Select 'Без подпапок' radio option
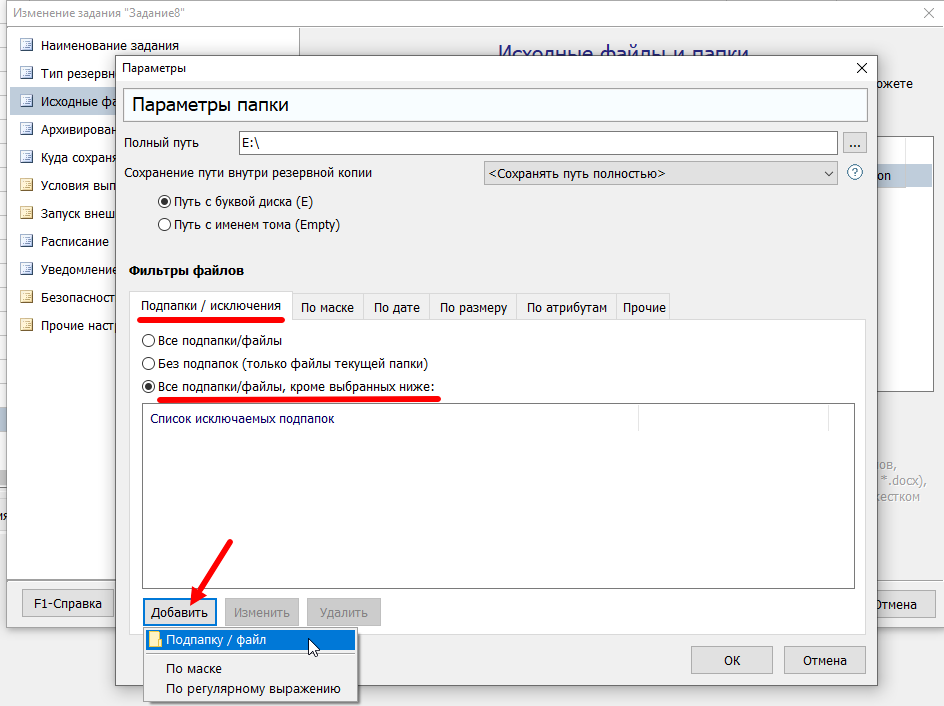This screenshot has width=944, height=706. tap(149, 364)
